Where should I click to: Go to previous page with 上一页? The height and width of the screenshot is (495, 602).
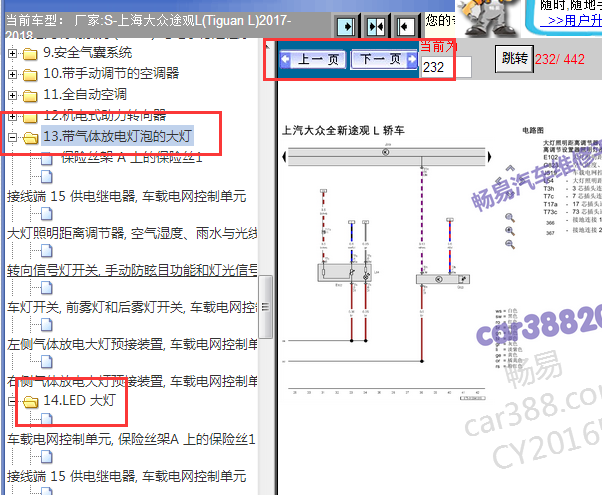tap(313, 60)
